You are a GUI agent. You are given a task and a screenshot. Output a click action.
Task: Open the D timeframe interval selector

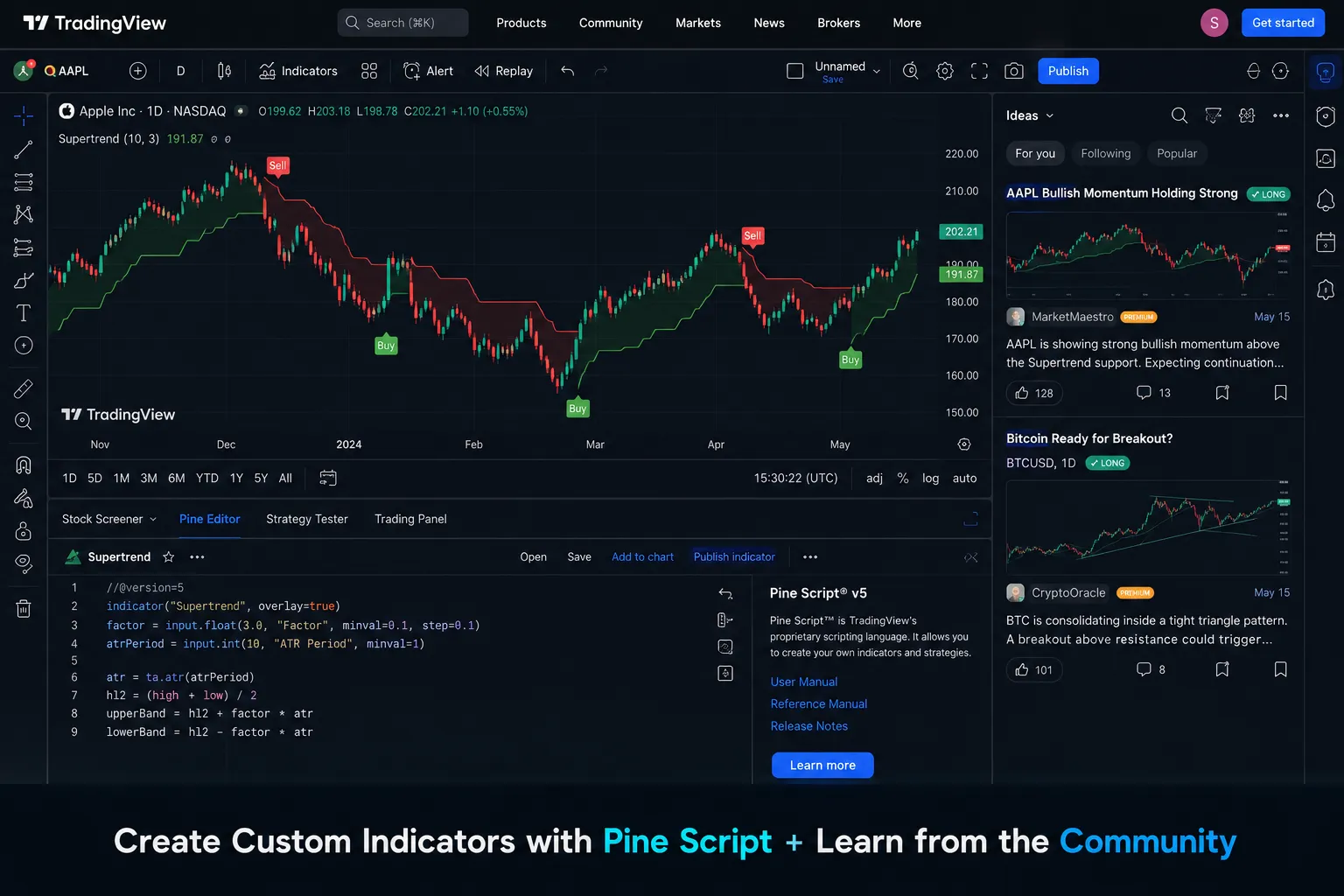tap(181, 71)
